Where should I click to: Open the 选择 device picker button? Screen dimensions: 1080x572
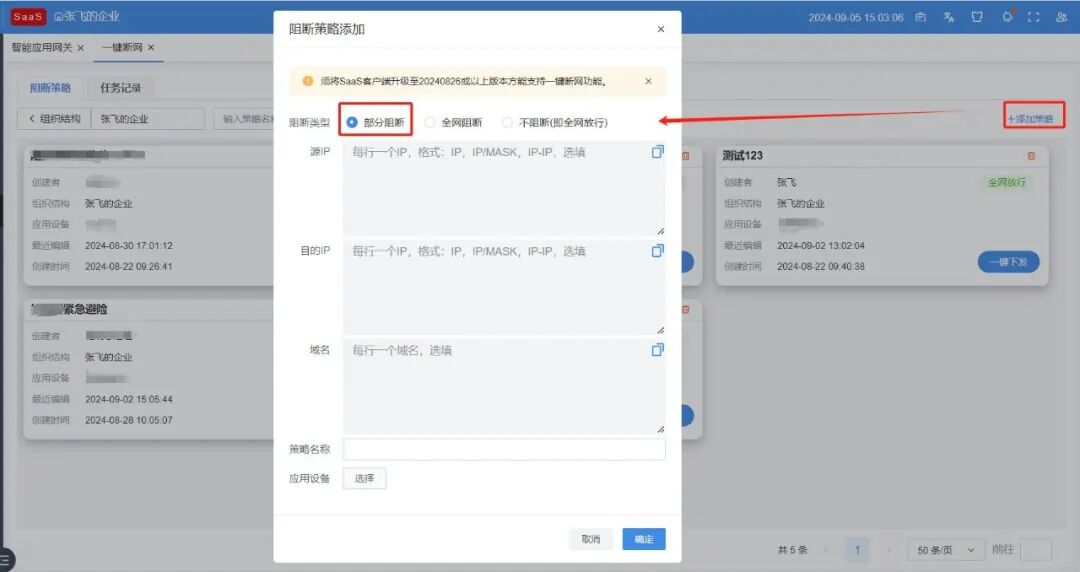364,478
